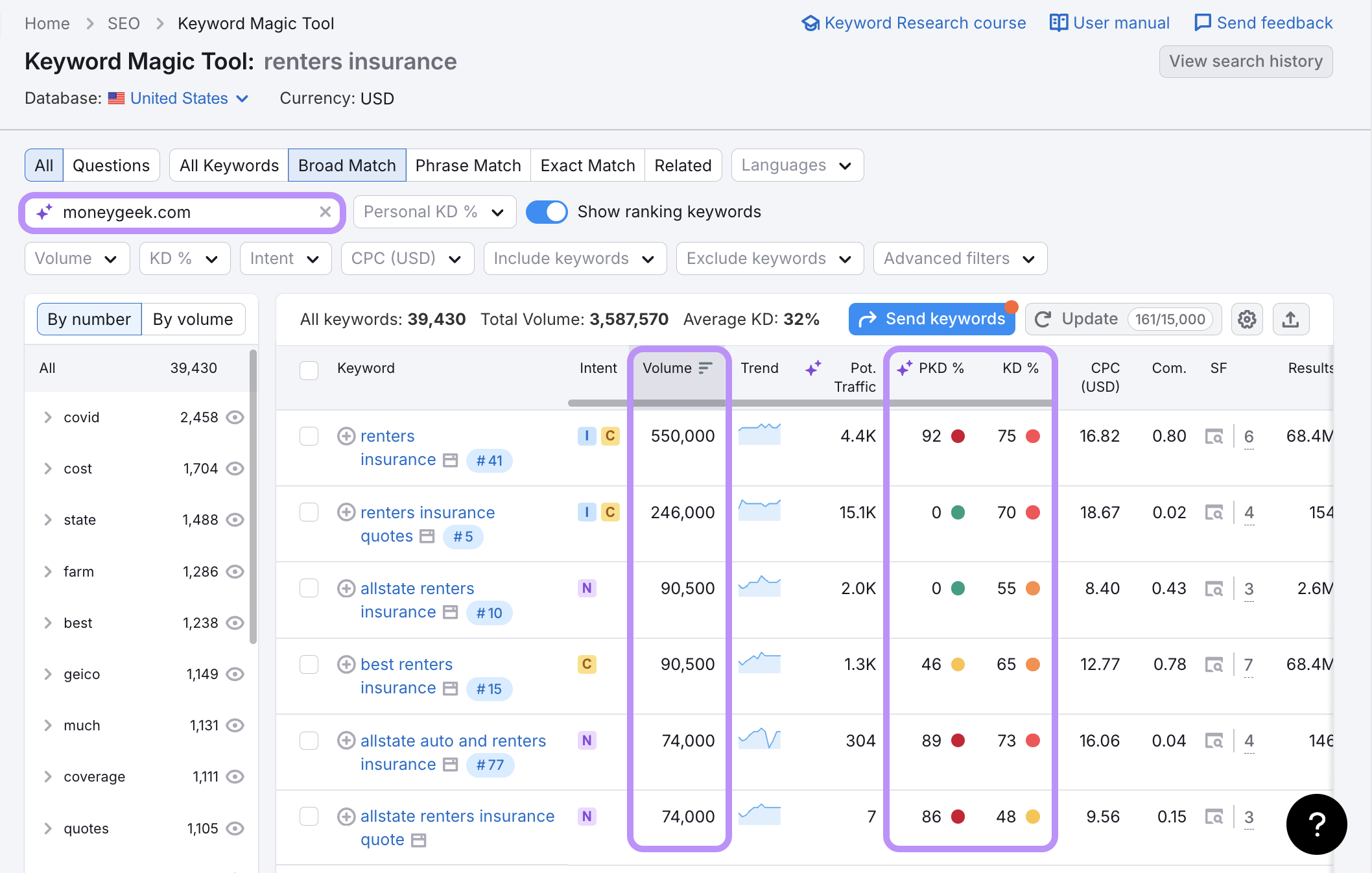
Task: Toggle Show ranking keywords switch
Action: click(547, 212)
